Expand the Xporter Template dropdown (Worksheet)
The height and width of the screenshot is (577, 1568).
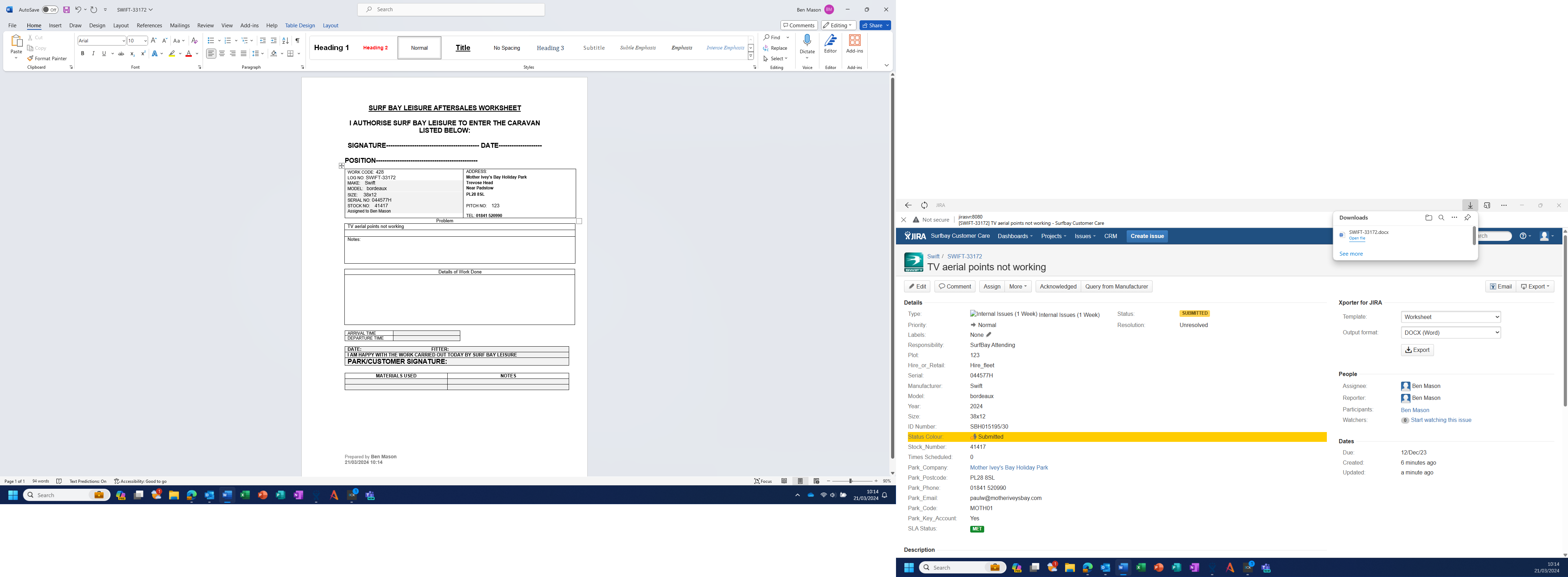pyautogui.click(x=1450, y=317)
